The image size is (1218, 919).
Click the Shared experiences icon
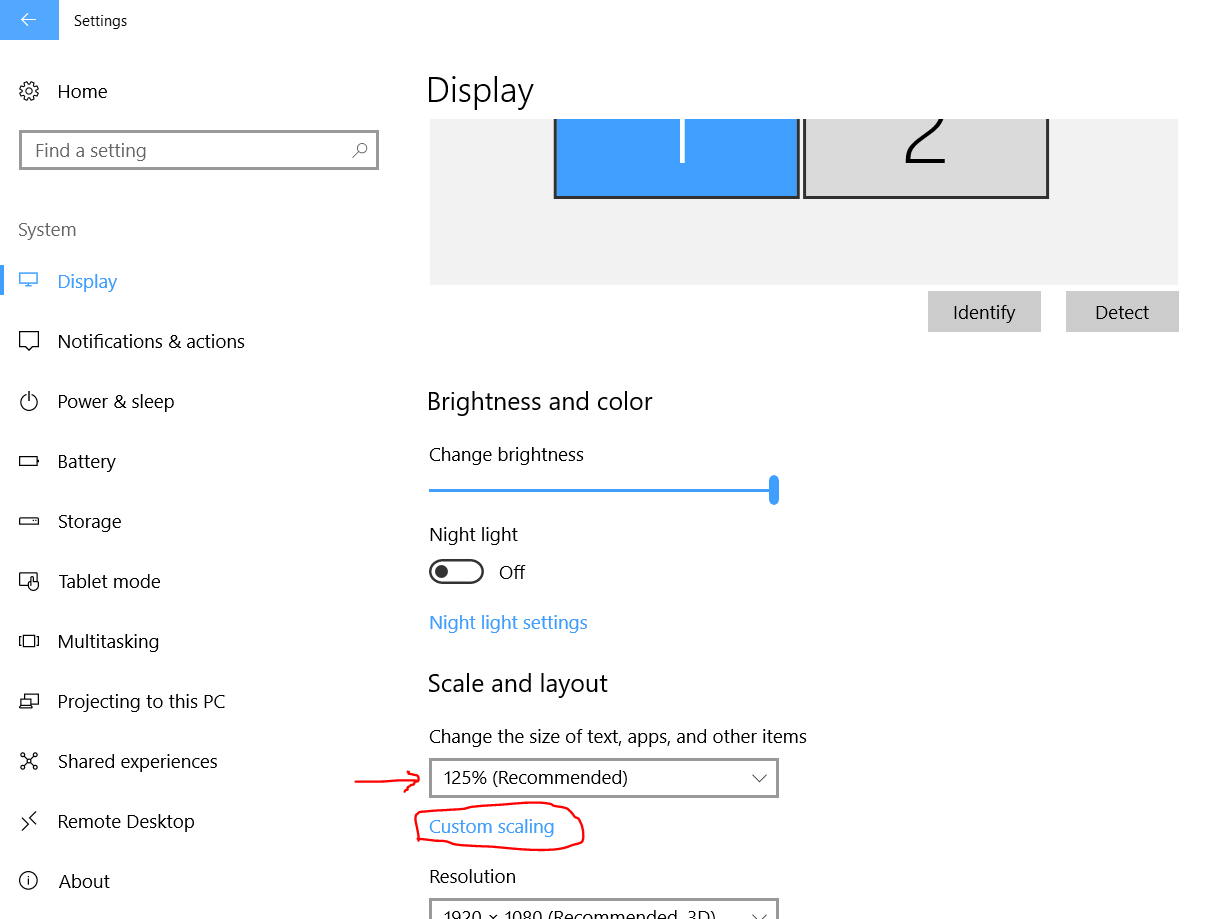click(29, 762)
